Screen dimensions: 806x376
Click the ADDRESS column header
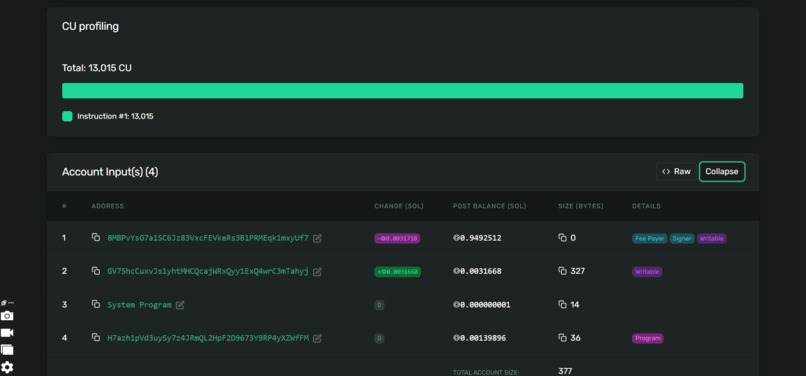coord(107,206)
